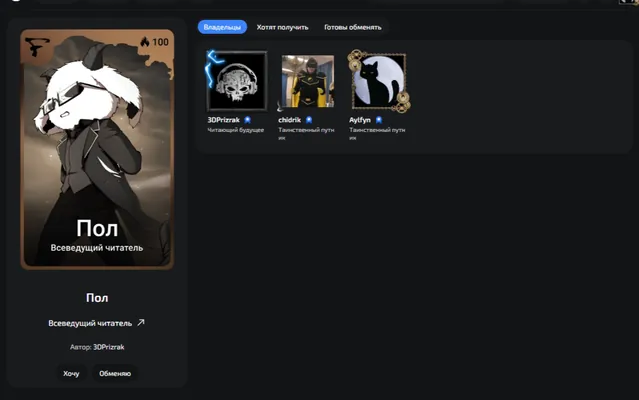Viewport: 639px width, 400px height.
Task: Click the chidrik username
Action: 289,120
